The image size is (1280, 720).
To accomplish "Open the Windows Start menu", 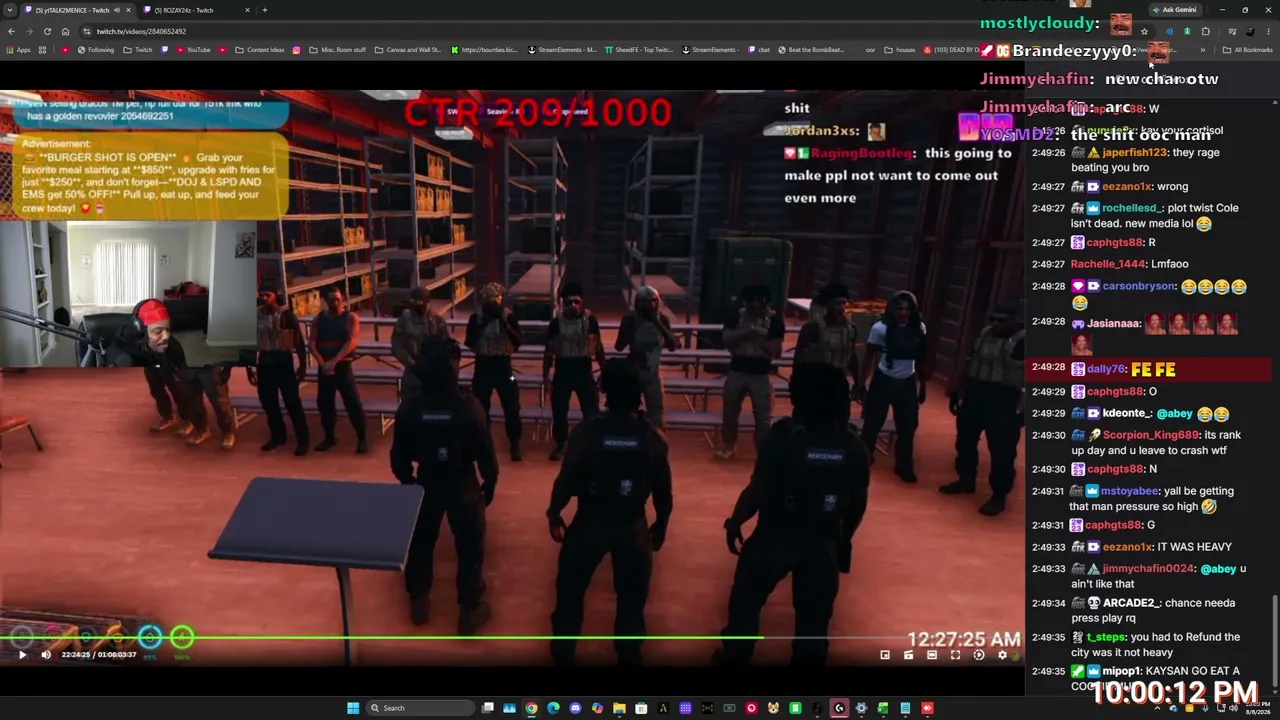I will coord(353,708).
